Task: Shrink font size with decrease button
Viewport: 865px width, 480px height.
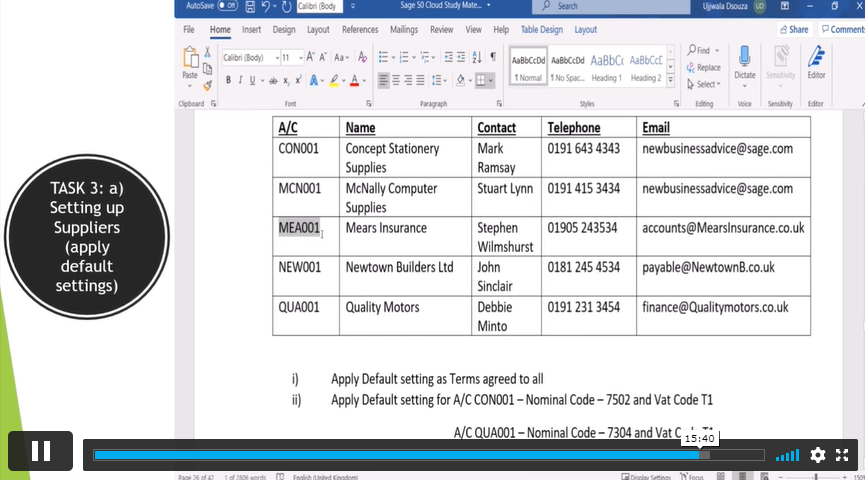Action: 323,57
